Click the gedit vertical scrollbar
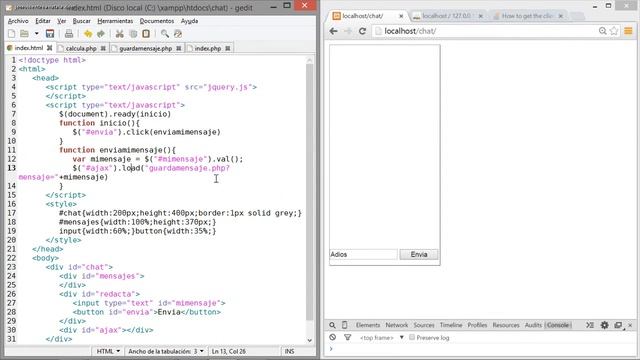Image resolution: width=640 pixels, height=360 pixels. pyautogui.click(x=309, y=192)
